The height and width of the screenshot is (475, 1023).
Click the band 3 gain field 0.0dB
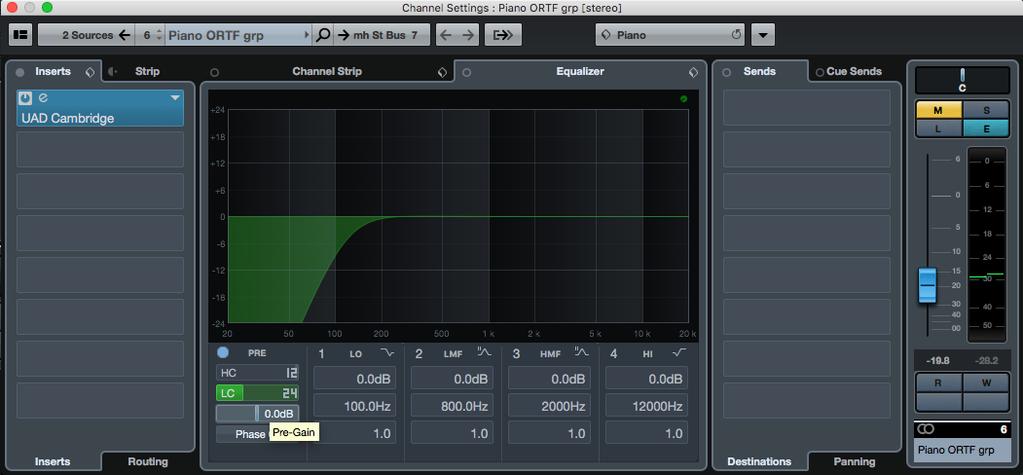pyautogui.click(x=549, y=378)
